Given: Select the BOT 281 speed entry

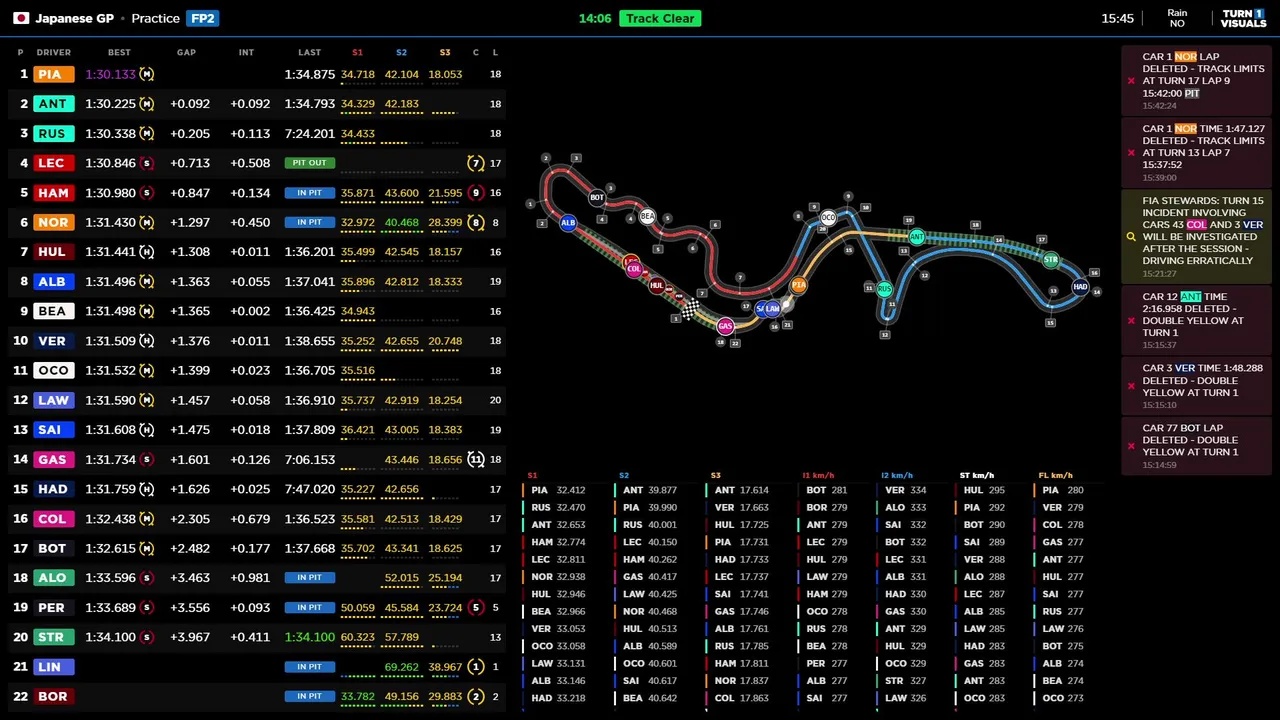Looking at the screenshot, I should (x=826, y=490).
